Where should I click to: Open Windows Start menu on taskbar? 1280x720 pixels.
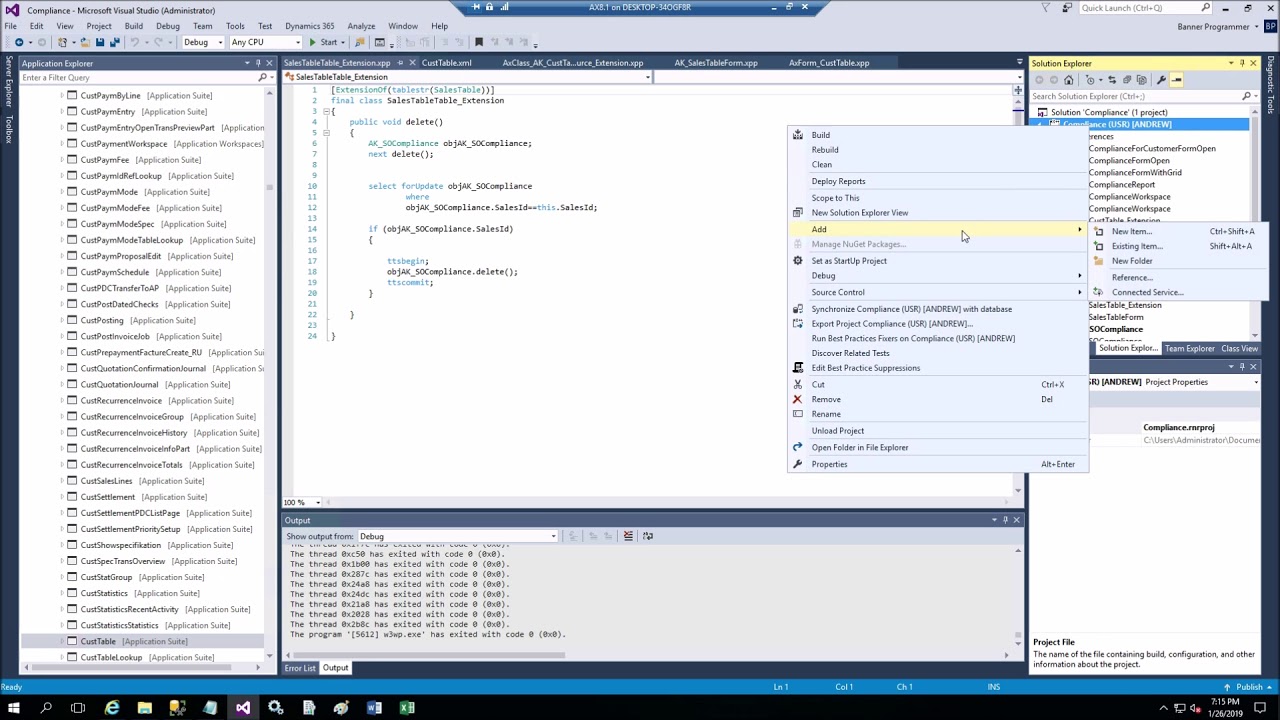[14, 708]
